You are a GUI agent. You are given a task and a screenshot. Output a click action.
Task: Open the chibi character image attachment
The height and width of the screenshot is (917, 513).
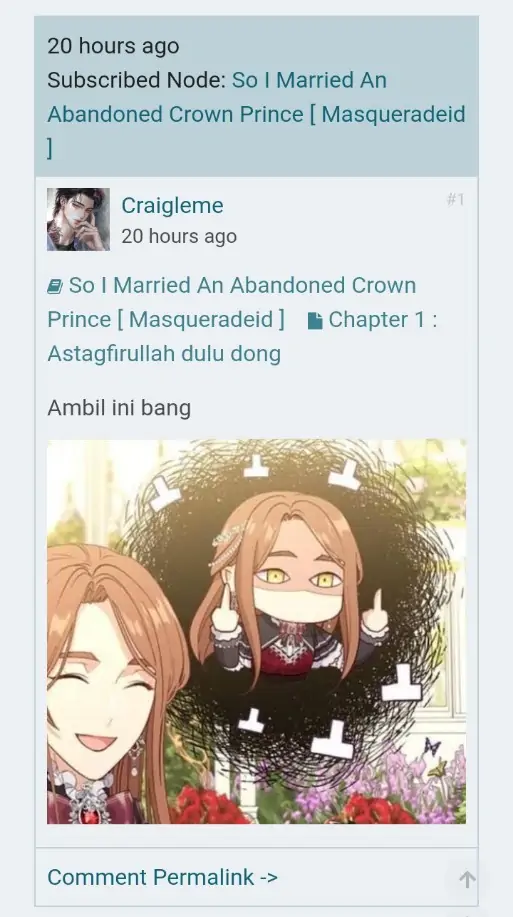[x=256, y=632]
